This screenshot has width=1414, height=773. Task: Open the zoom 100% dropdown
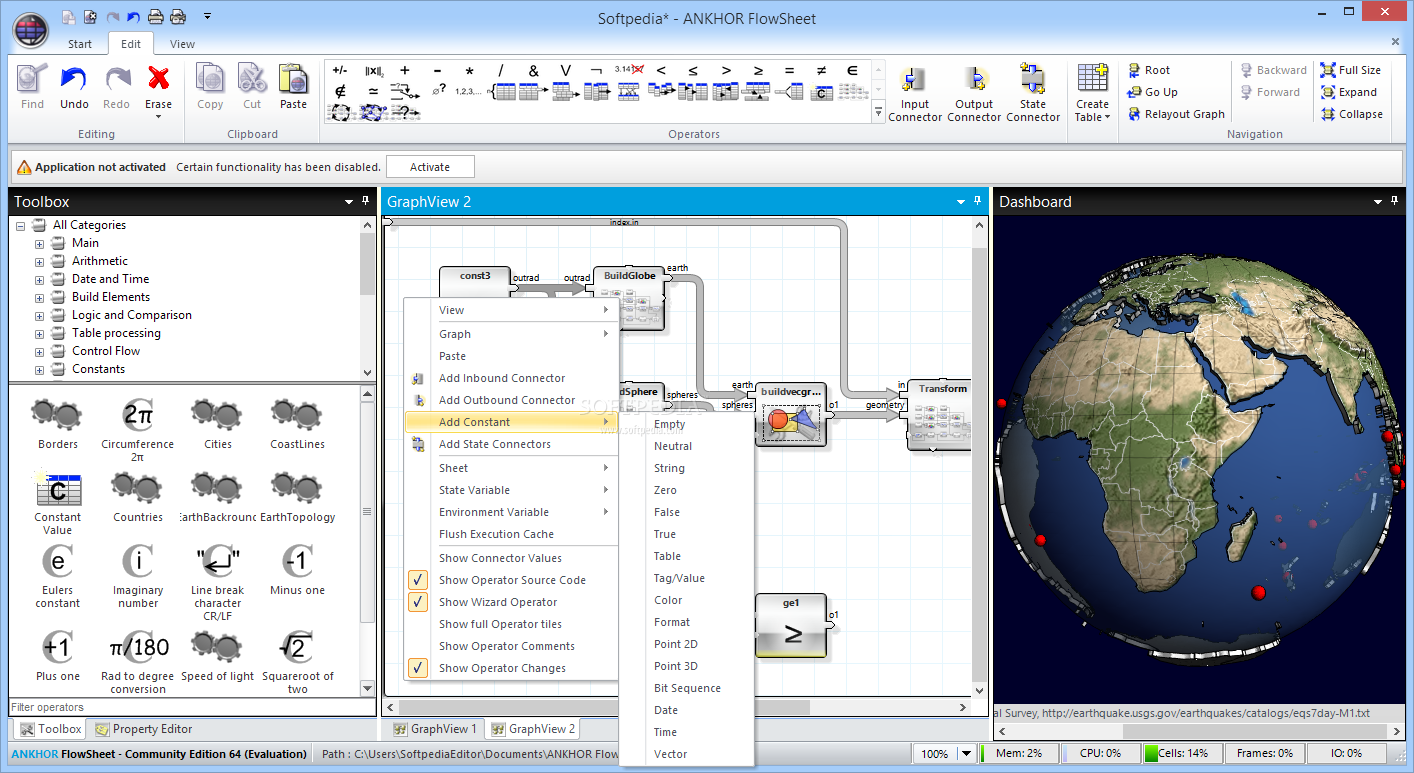point(966,754)
